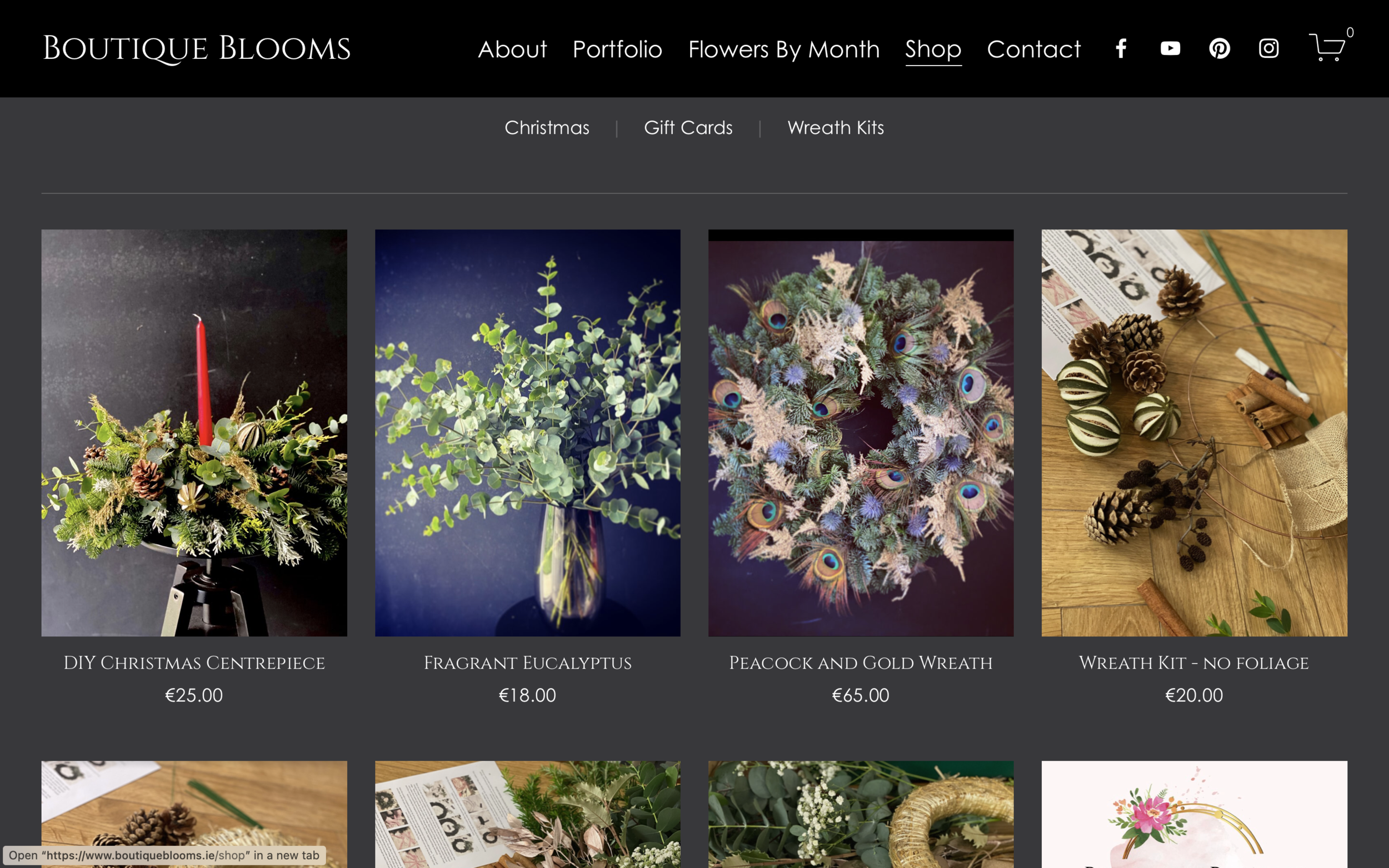Viewport: 1389px width, 868px height.
Task: Click Wreath Kit - no foliage title
Action: 1194,663
